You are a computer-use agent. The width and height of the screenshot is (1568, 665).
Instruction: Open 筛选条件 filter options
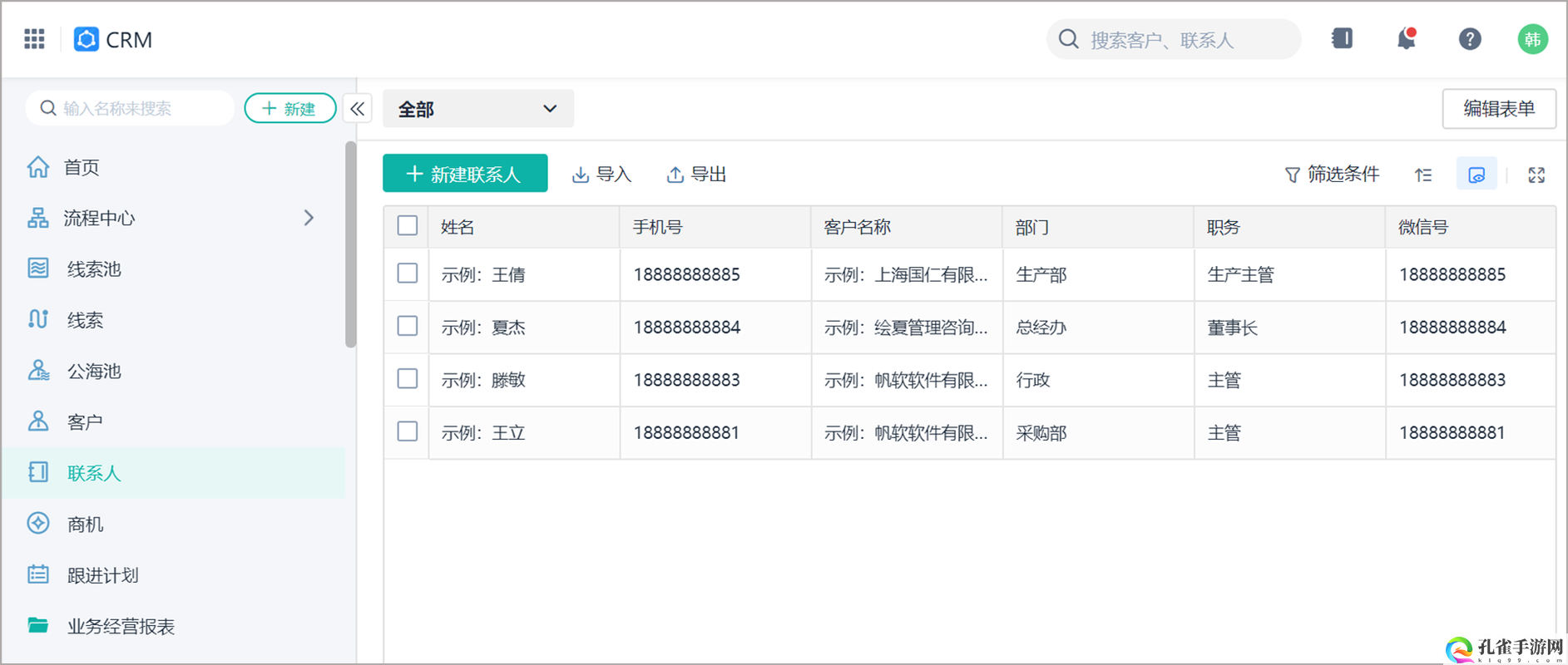1332,175
